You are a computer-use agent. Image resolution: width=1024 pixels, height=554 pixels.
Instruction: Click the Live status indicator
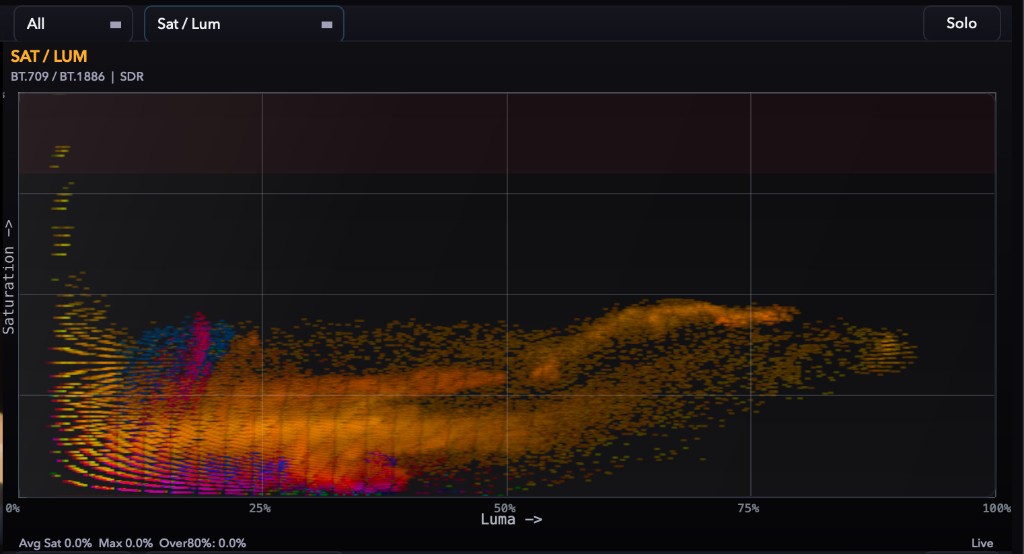pos(982,543)
